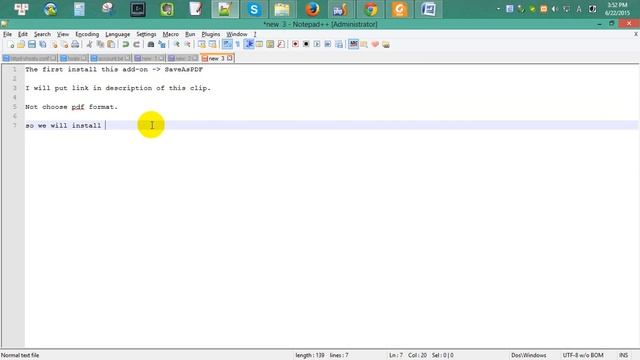Open the Function List toolbar icon
The width and height of the screenshot is (640, 360).
(x=281, y=44)
